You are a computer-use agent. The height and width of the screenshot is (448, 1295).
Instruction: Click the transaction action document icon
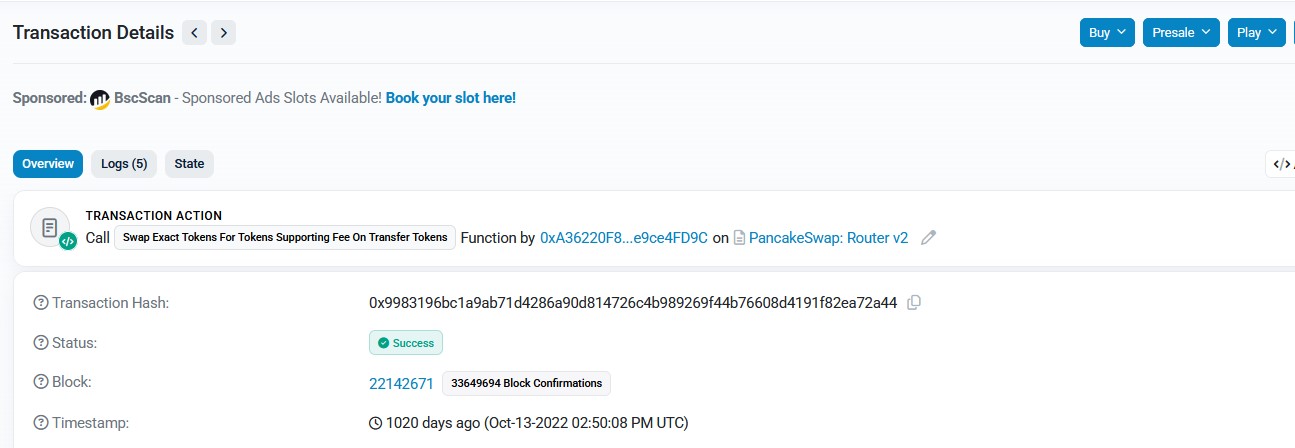pos(50,227)
